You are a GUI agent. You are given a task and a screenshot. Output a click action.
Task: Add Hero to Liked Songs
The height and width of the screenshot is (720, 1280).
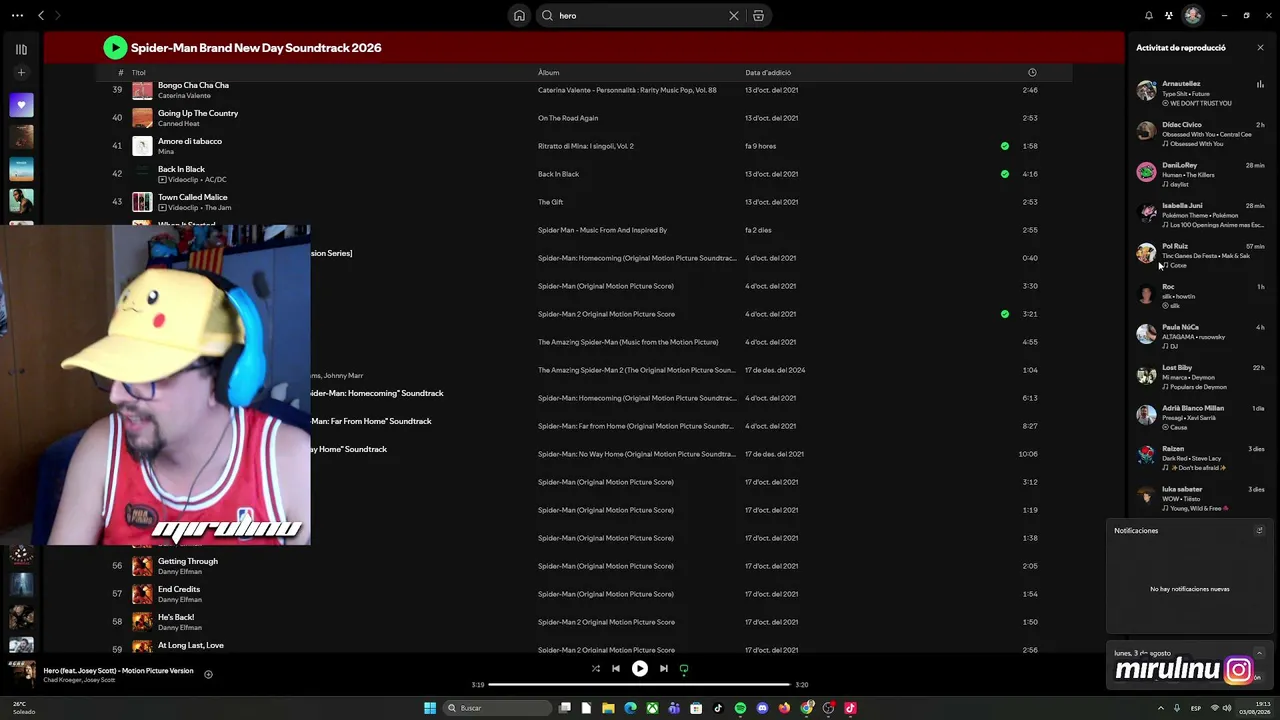(208, 674)
